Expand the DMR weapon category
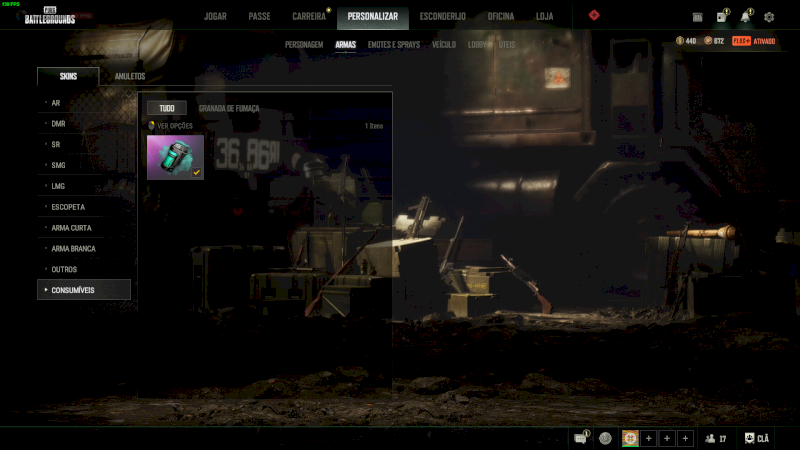Screen dimensions: 800x450 coord(84,123)
